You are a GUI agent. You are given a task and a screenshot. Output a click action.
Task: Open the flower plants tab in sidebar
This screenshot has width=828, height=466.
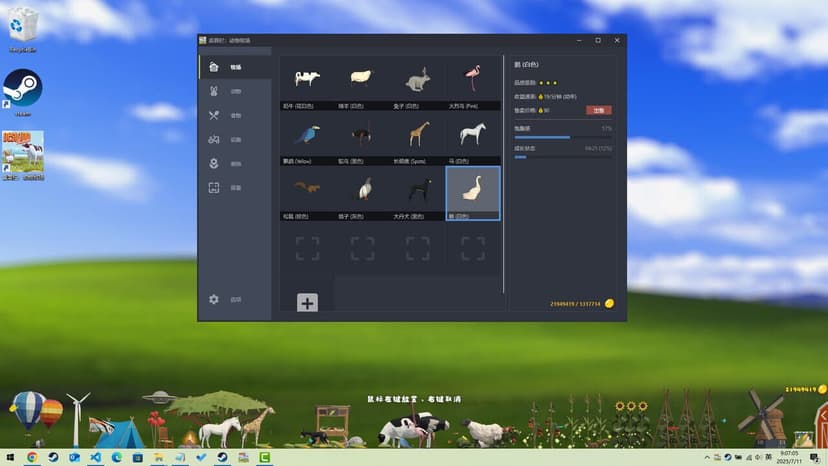(x=236, y=164)
